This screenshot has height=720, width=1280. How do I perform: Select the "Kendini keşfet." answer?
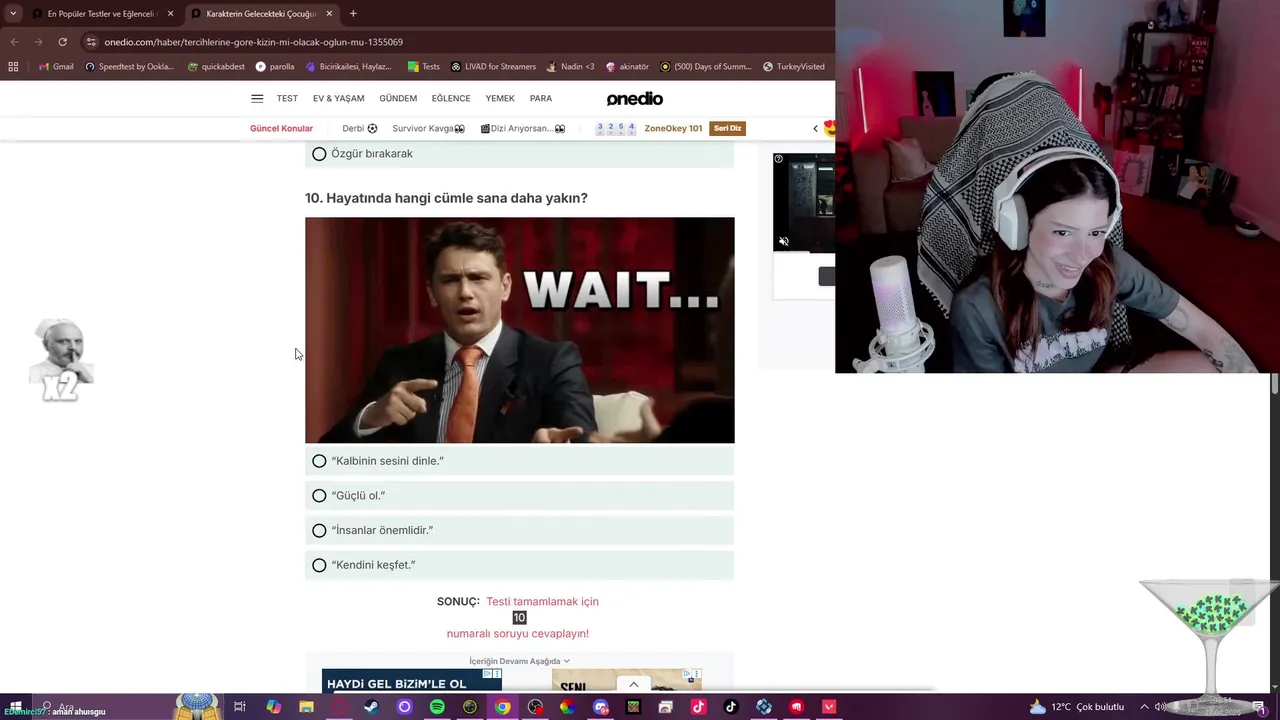[x=520, y=565]
